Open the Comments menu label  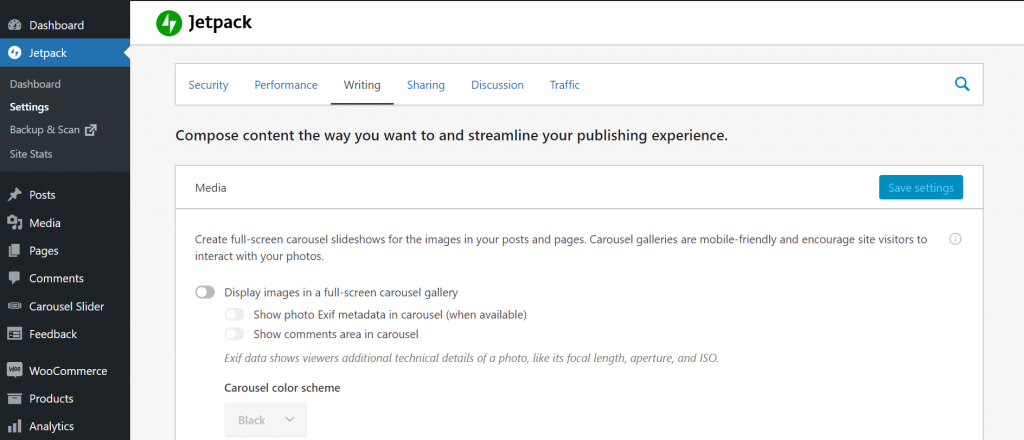click(56, 278)
